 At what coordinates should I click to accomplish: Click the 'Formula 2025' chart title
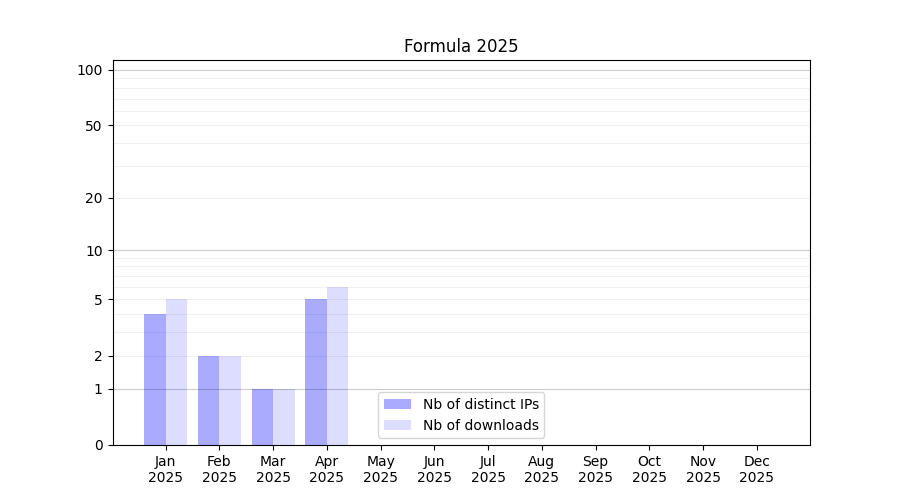pyautogui.click(x=461, y=46)
